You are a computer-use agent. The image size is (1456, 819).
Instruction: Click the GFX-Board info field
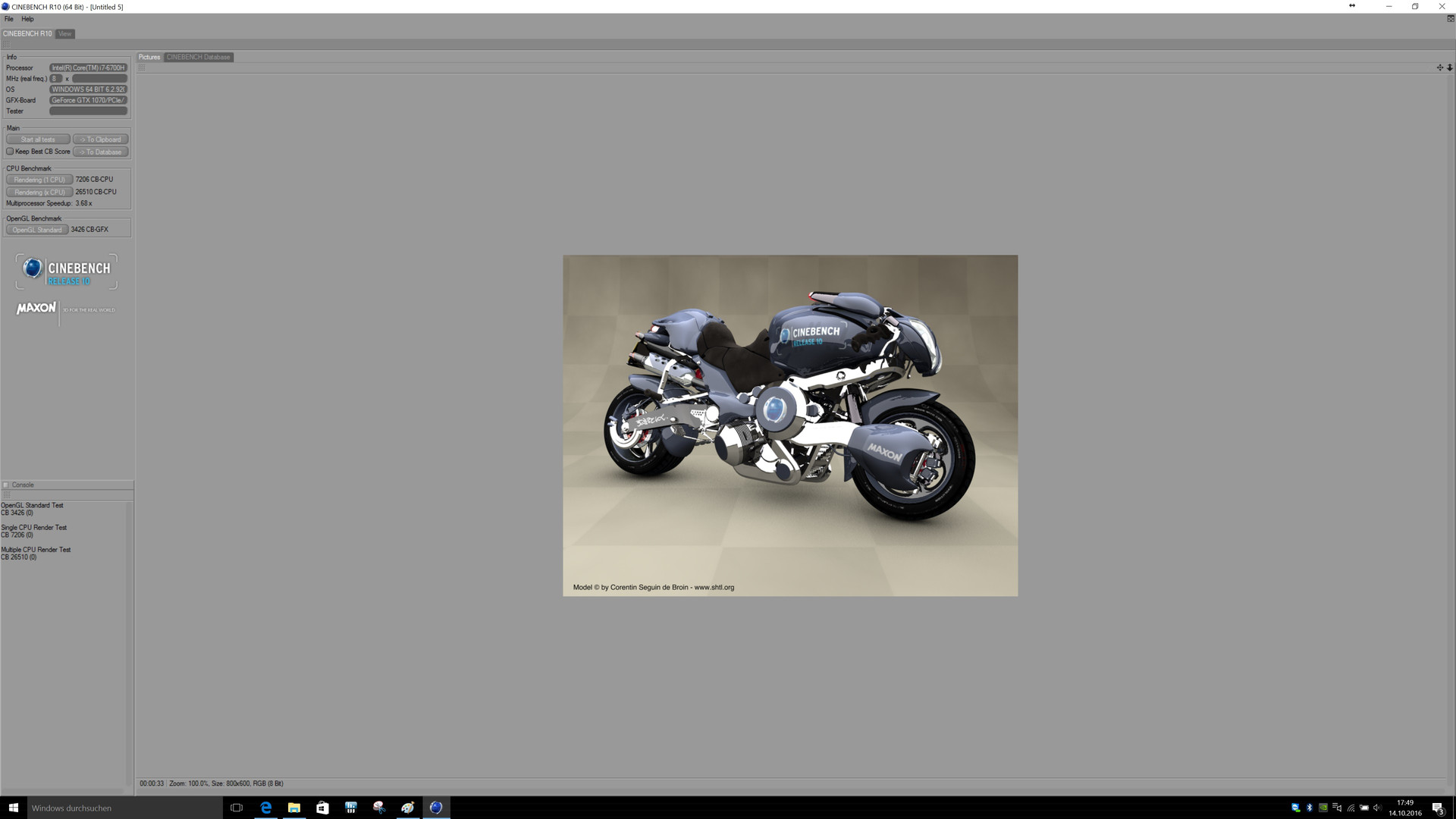[88, 100]
